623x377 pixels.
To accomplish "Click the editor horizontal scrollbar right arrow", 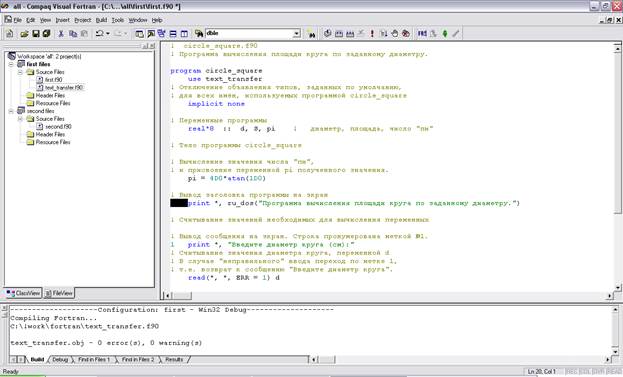I will click(609, 296).
